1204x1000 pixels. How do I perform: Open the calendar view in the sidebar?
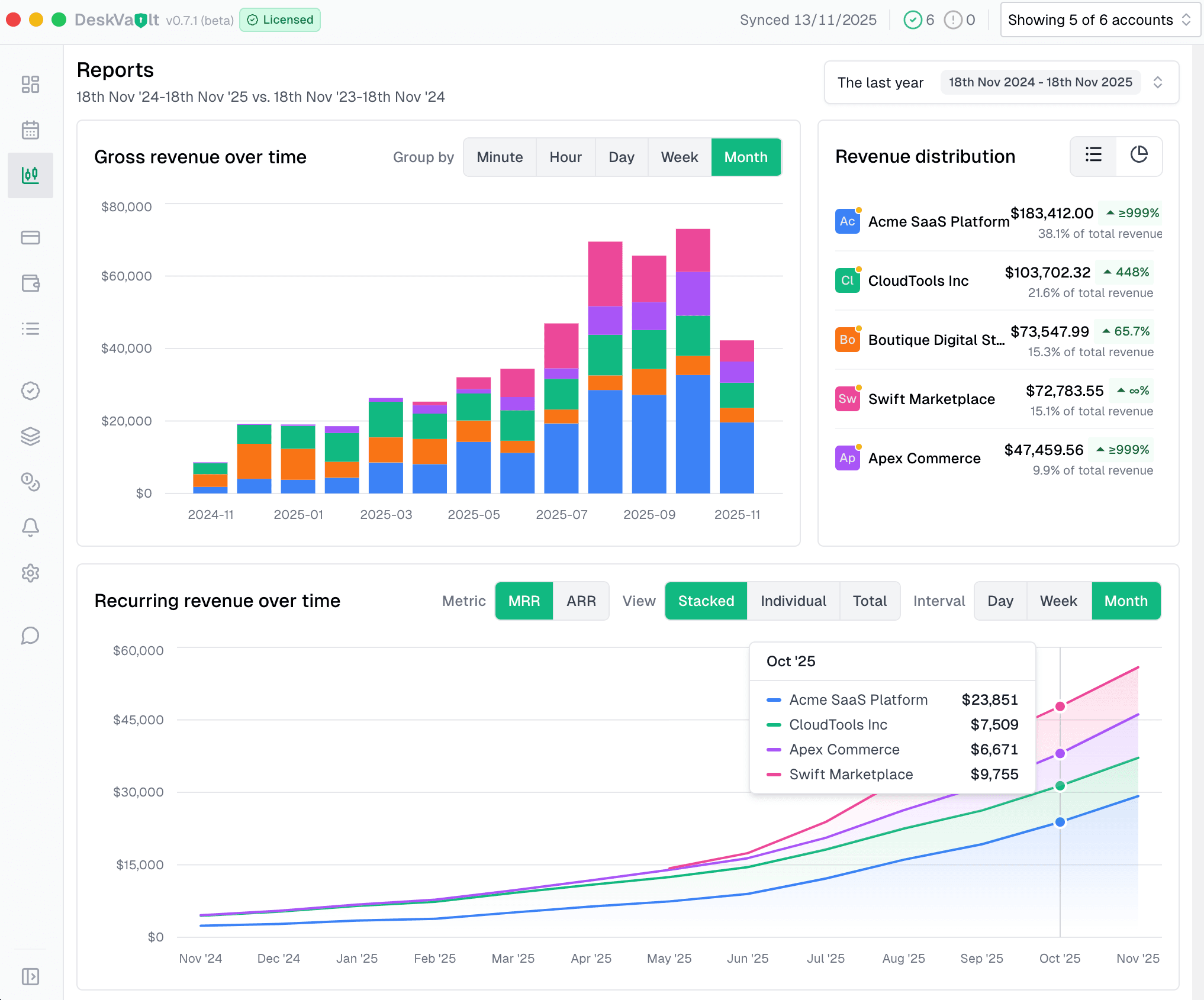(30, 130)
